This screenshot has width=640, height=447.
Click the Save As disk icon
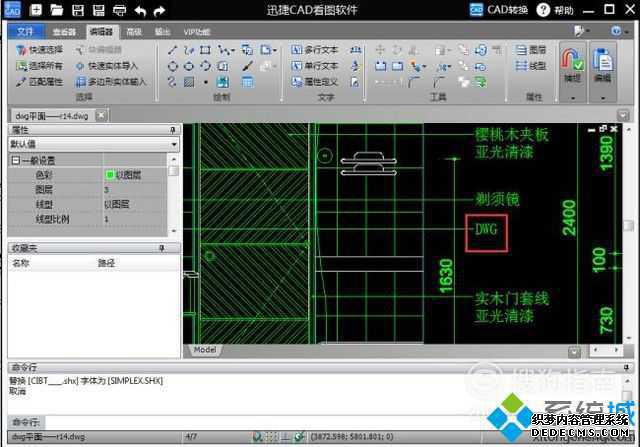point(98,10)
